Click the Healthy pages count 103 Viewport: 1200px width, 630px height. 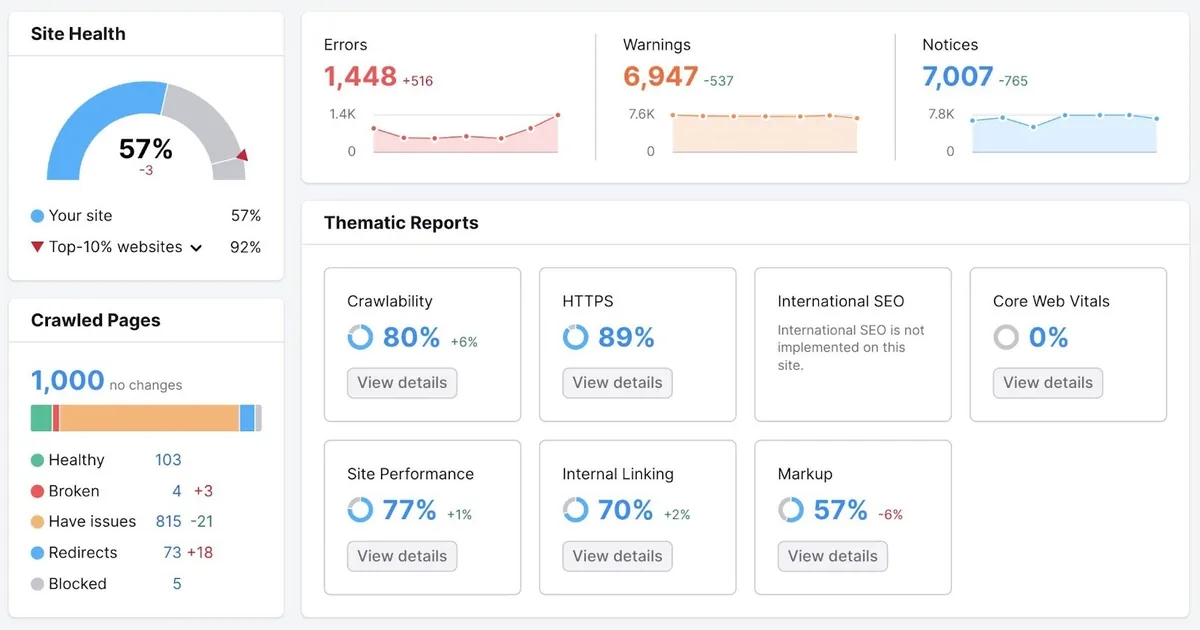(168, 460)
